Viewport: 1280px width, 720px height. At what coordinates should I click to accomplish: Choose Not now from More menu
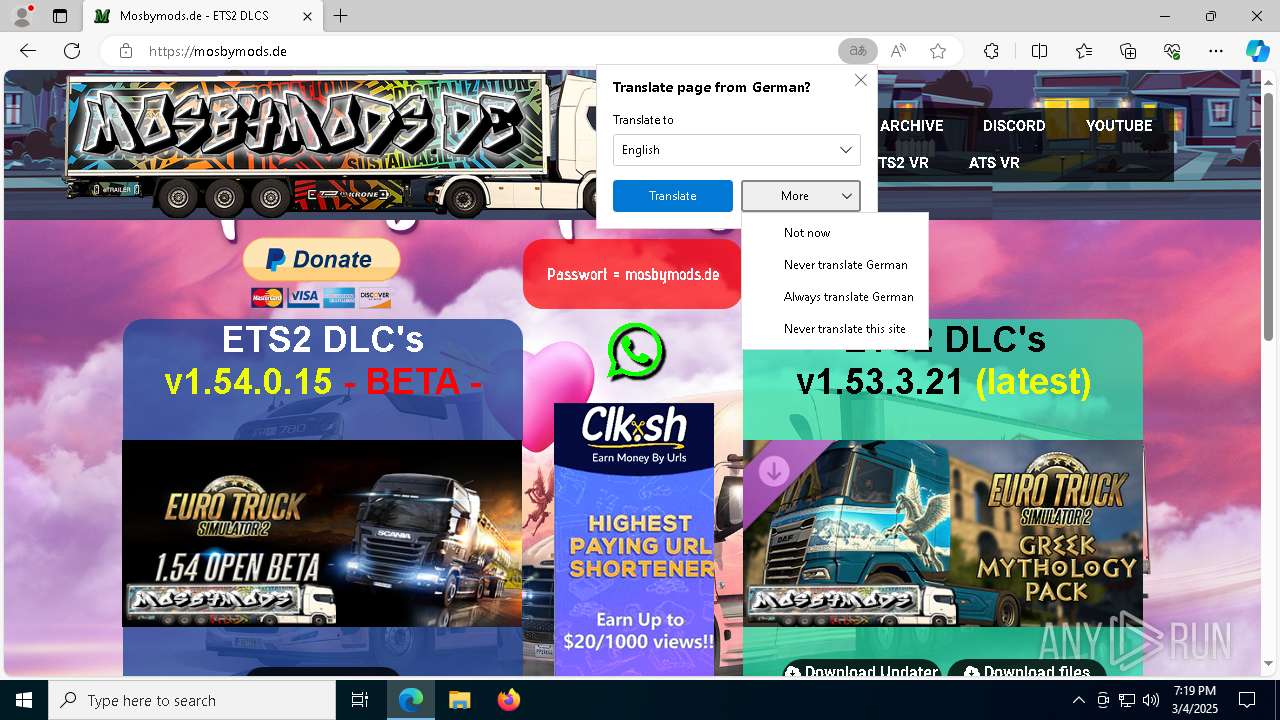(835, 233)
